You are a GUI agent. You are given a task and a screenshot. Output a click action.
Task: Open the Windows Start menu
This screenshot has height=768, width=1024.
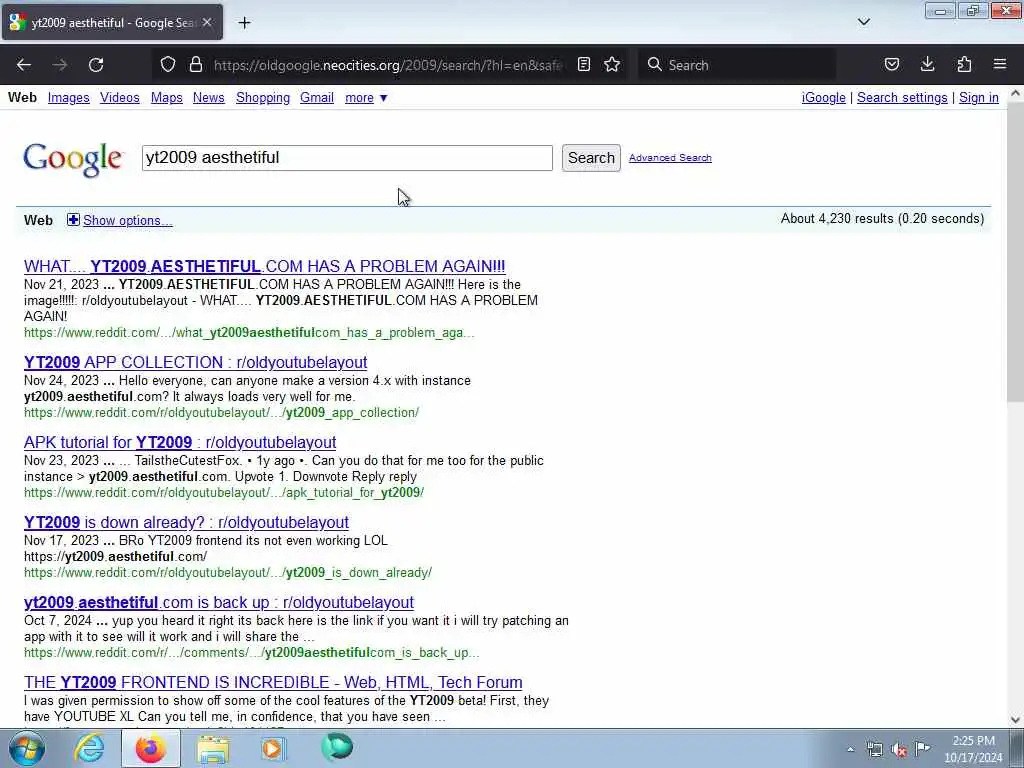tap(27, 748)
